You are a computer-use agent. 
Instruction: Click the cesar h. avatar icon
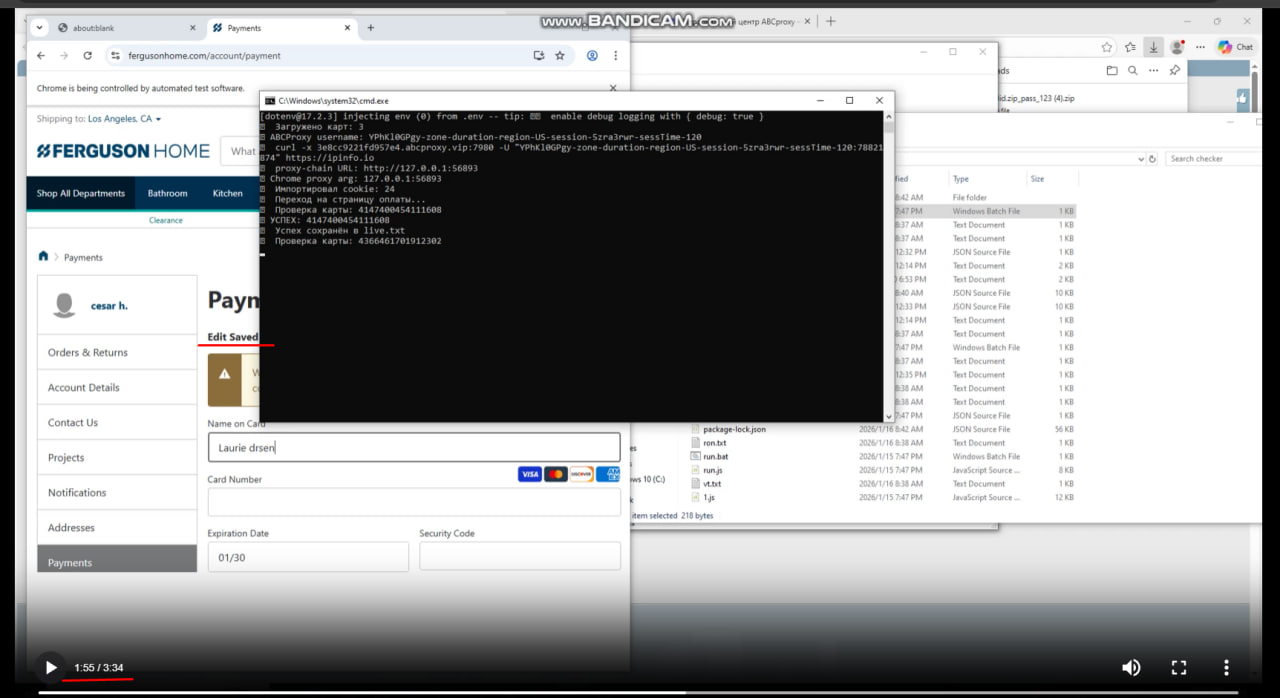click(64, 305)
